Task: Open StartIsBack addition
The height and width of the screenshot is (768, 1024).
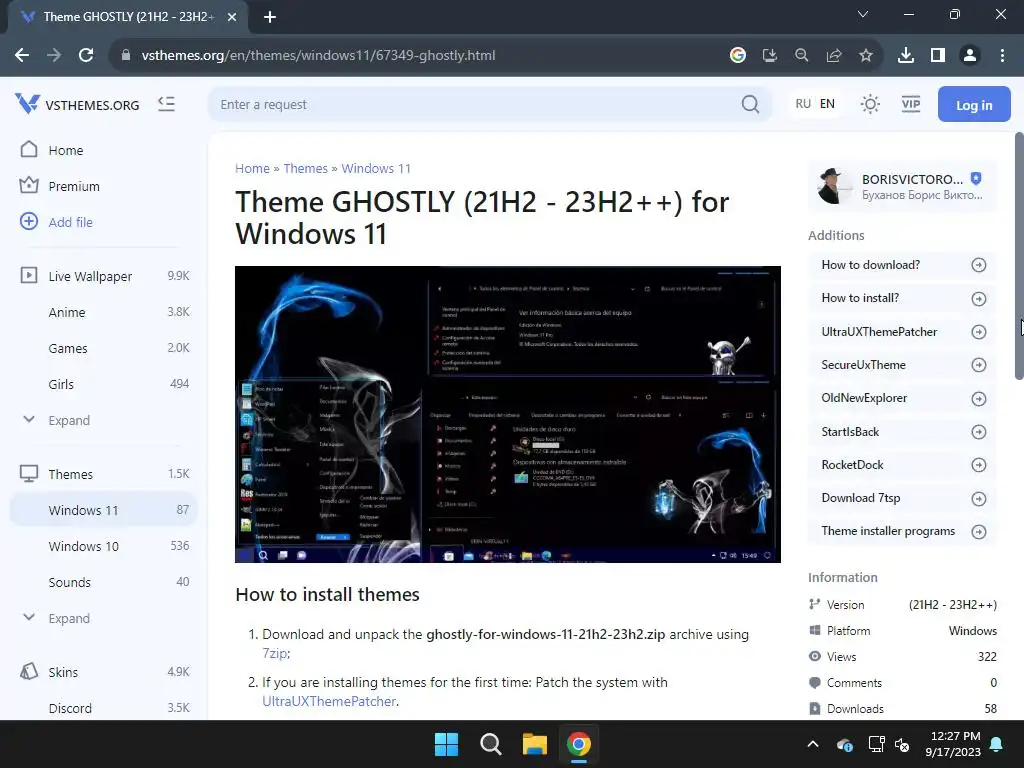Action: (902, 432)
